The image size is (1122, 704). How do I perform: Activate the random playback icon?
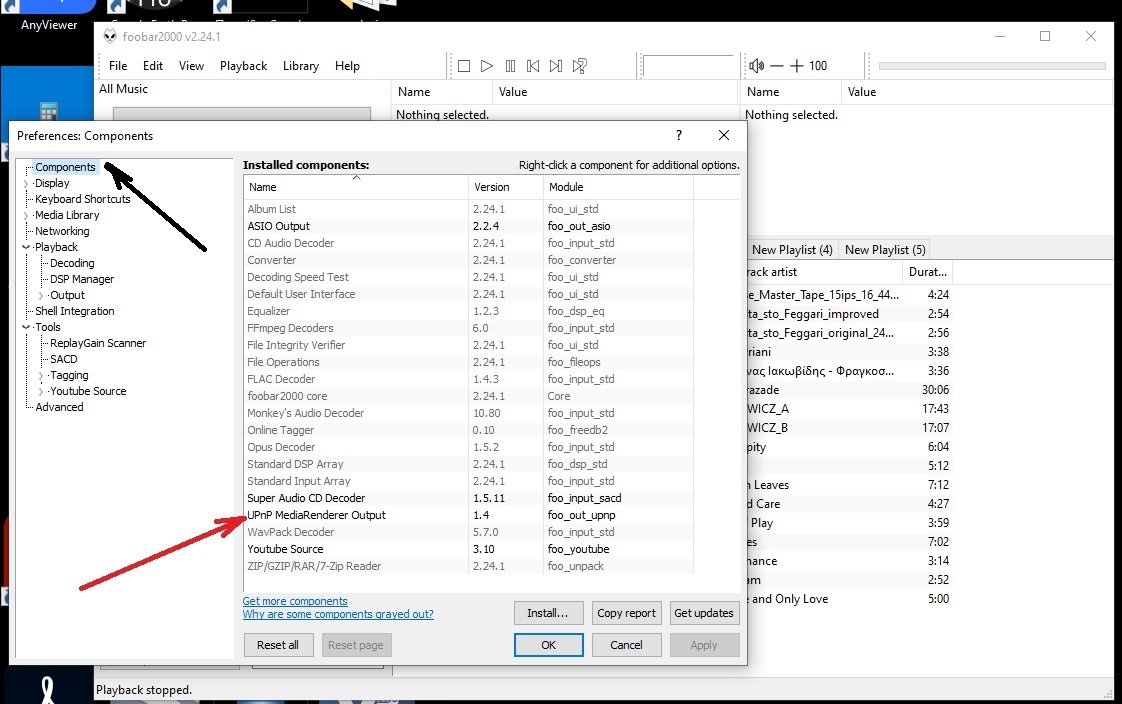tap(579, 66)
